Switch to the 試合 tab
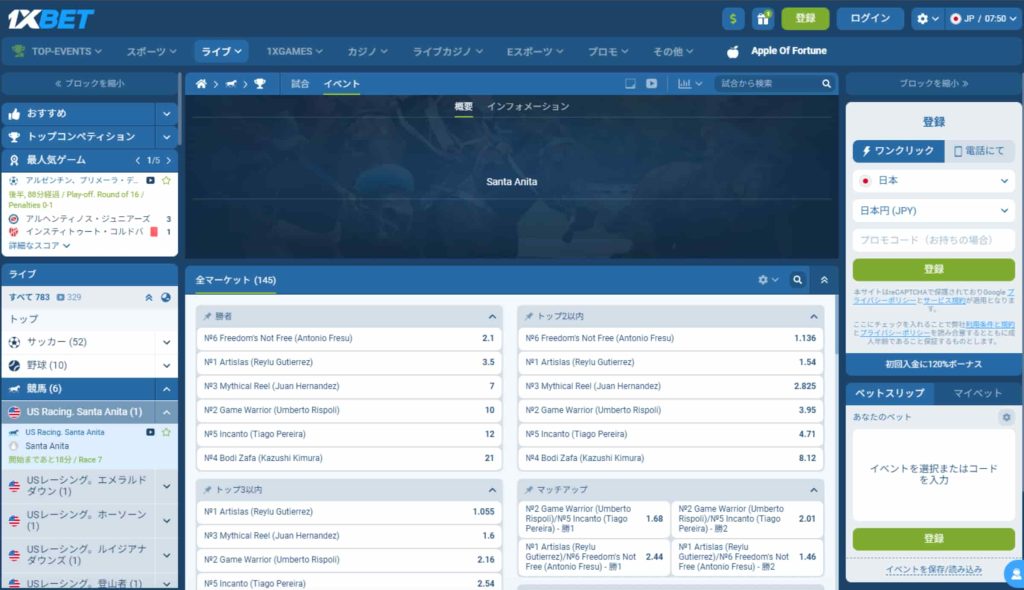 pos(300,84)
